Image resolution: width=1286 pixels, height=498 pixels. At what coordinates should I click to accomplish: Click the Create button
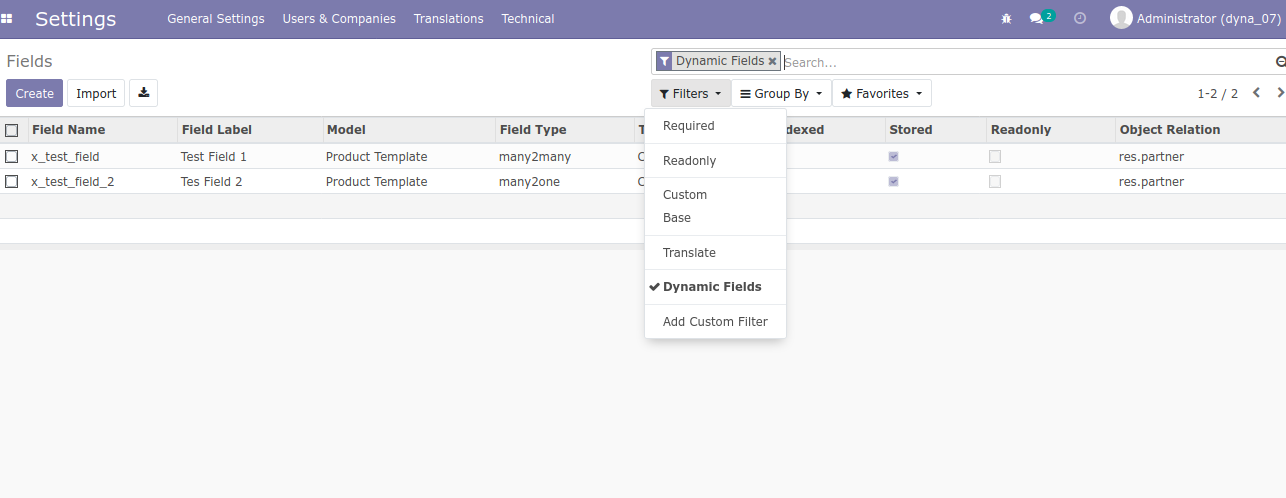click(34, 93)
